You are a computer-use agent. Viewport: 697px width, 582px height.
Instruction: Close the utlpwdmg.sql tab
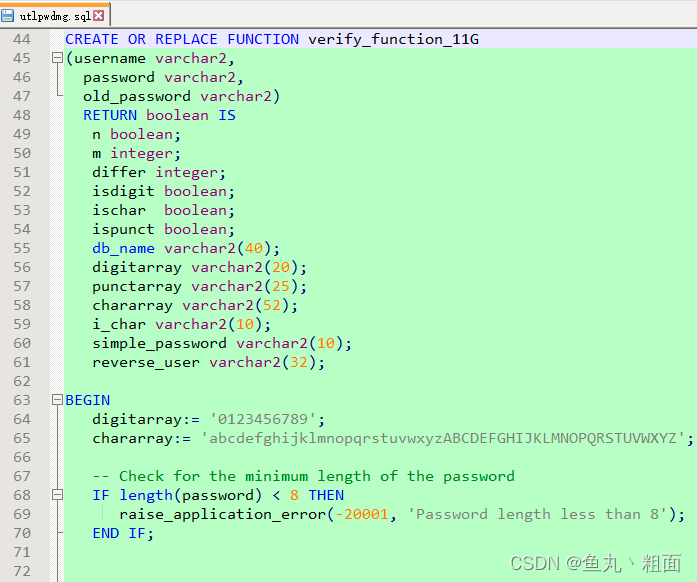tap(99, 16)
